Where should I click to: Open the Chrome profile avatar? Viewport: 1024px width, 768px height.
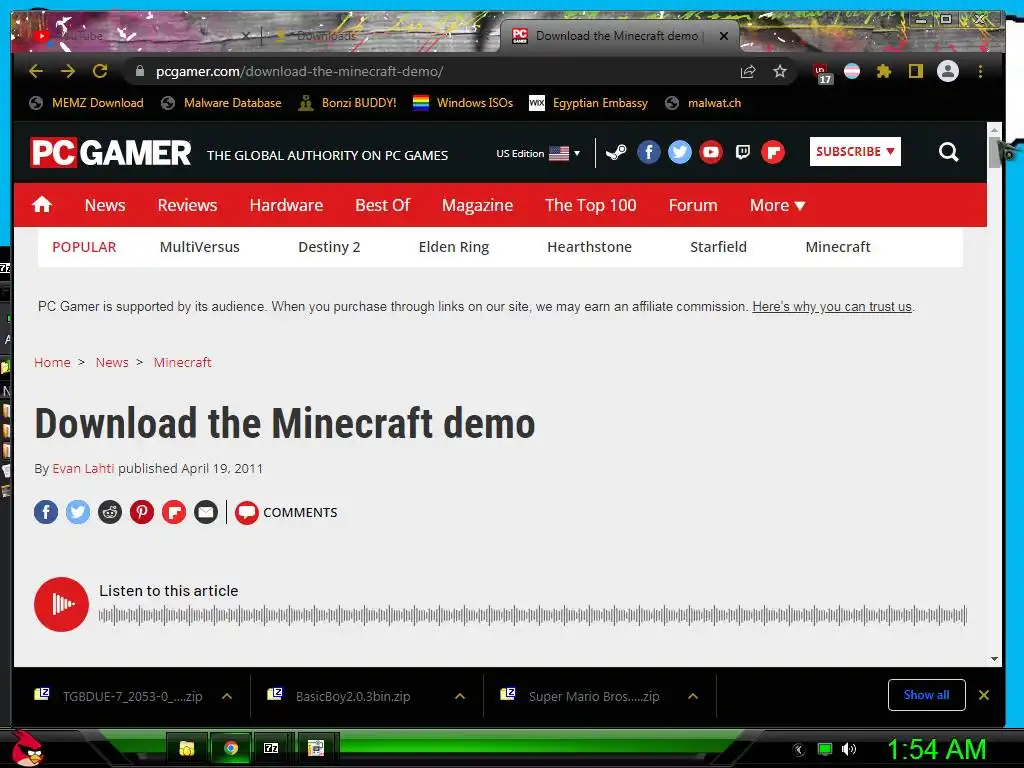[x=948, y=71]
